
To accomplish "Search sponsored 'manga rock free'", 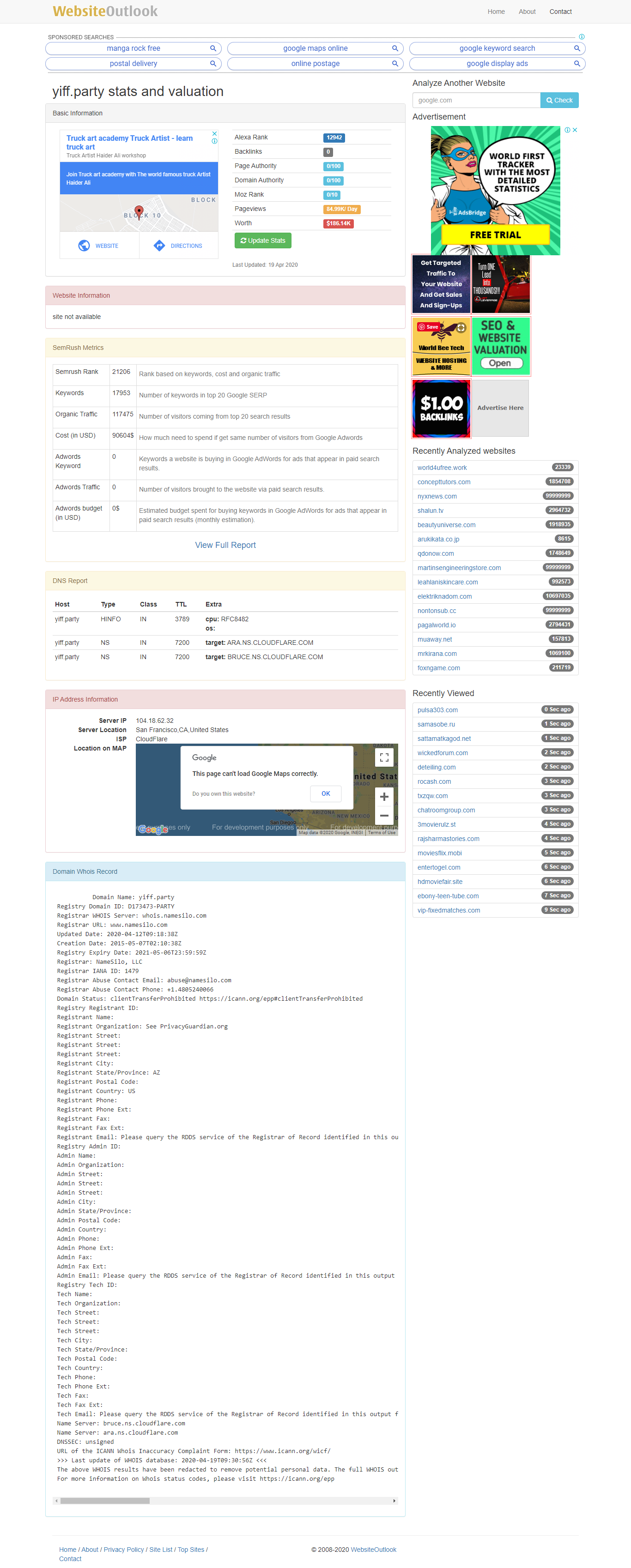I will [x=133, y=48].
